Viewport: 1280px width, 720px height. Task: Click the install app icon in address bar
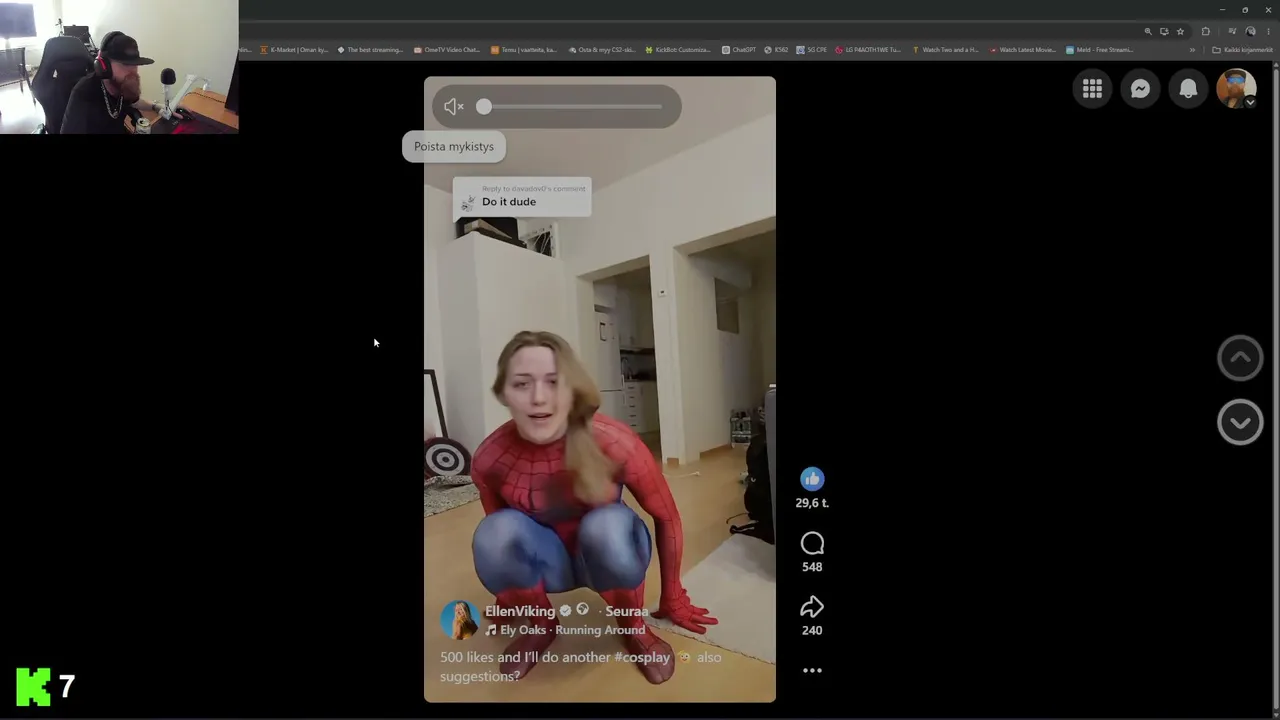coord(1164,31)
